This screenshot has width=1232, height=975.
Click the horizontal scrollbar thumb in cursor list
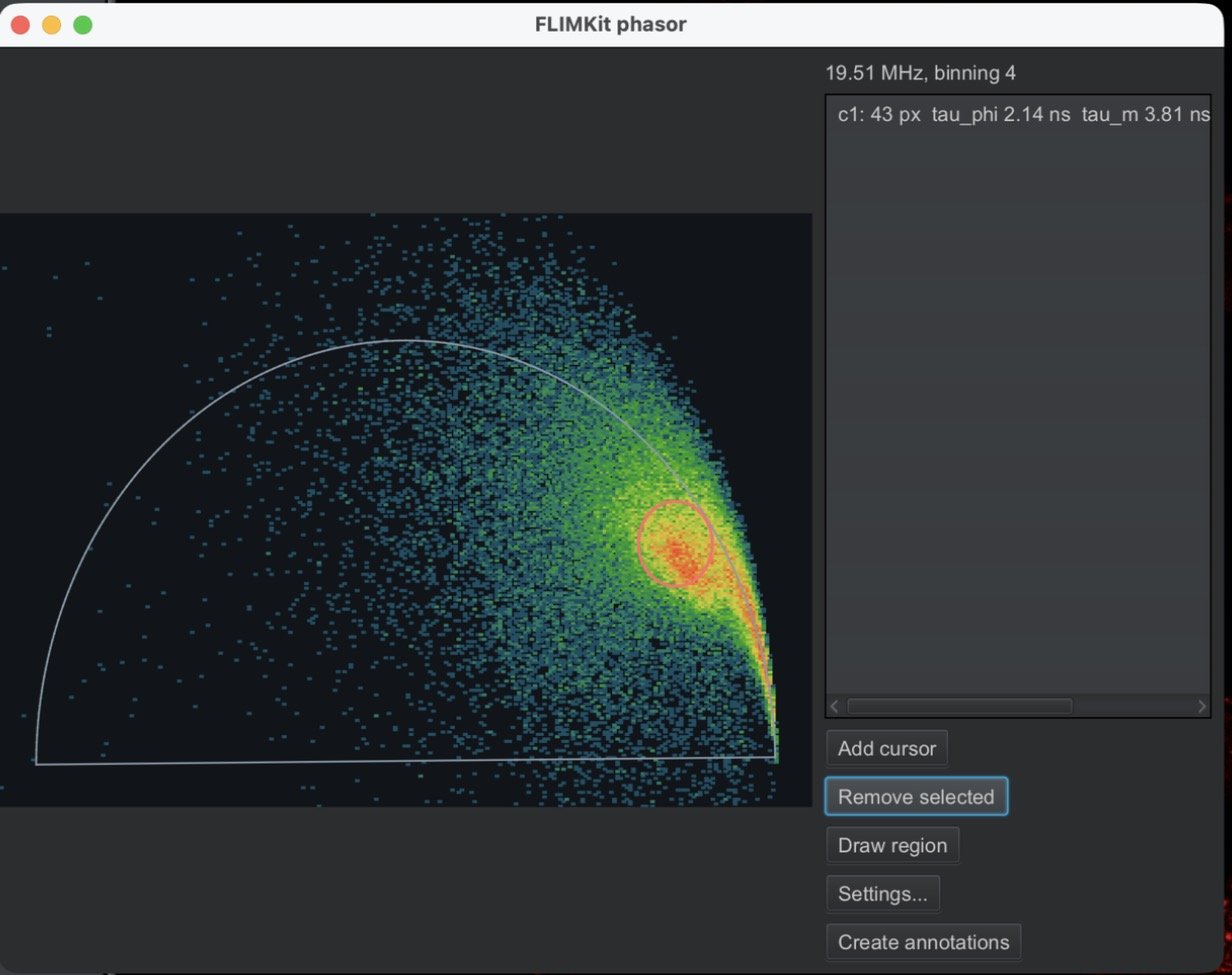click(959, 706)
